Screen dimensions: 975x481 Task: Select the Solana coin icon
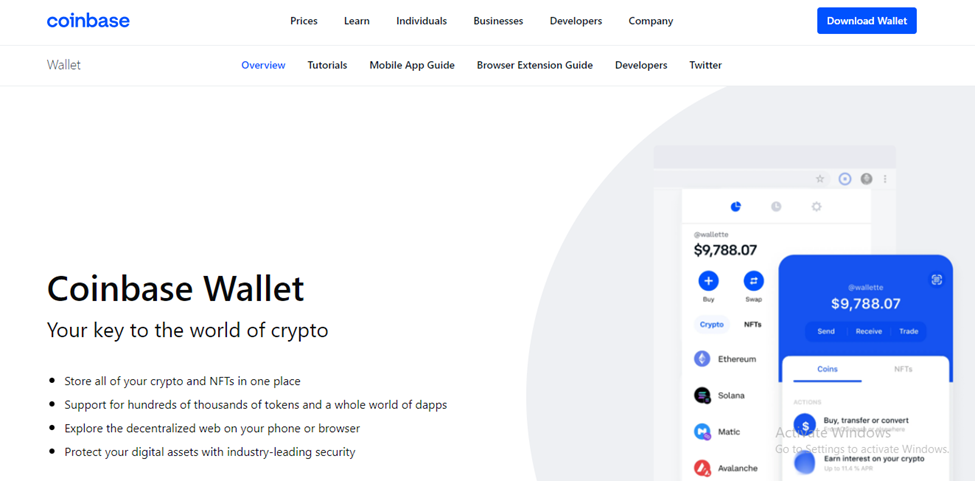pyautogui.click(x=702, y=396)
